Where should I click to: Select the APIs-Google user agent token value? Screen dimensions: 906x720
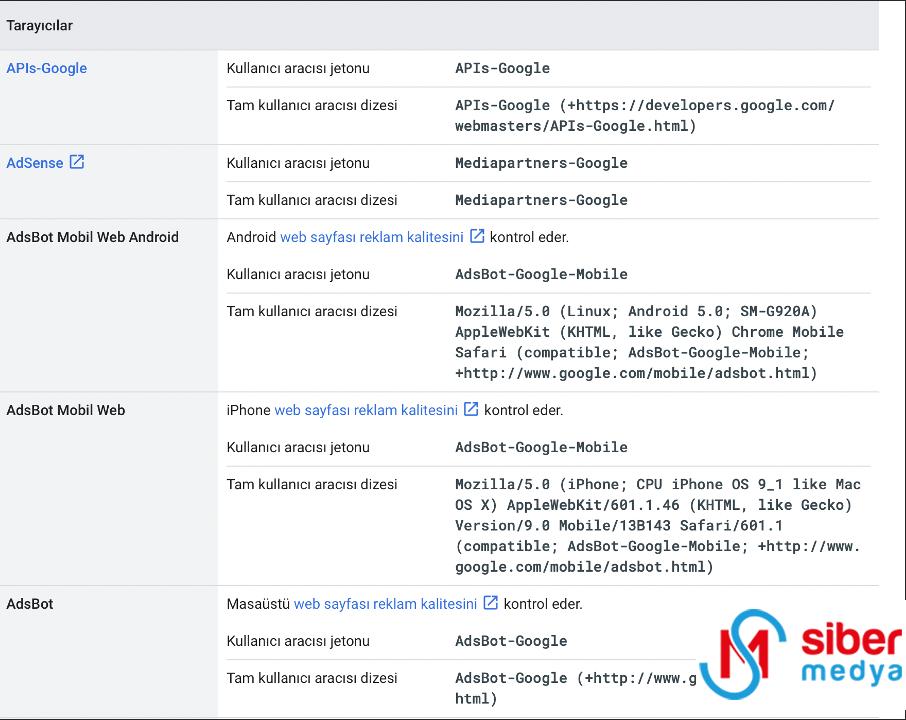[x=502, y=68]
